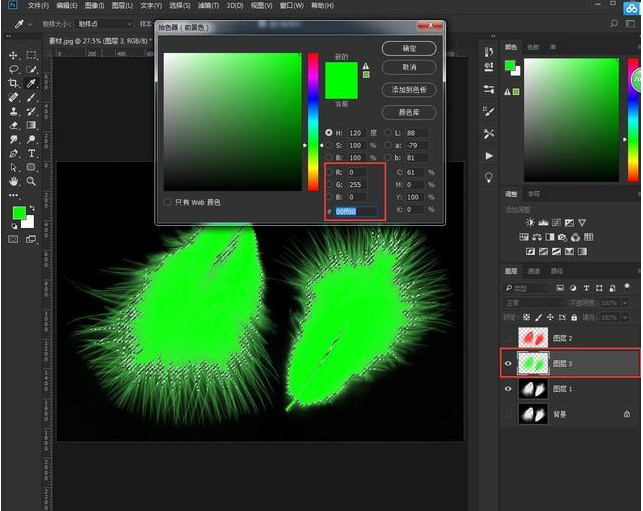The width and height of the screenshot is (643, 511).
Task: Select the Zoom magnifier tool
Action: click(32, 182)
